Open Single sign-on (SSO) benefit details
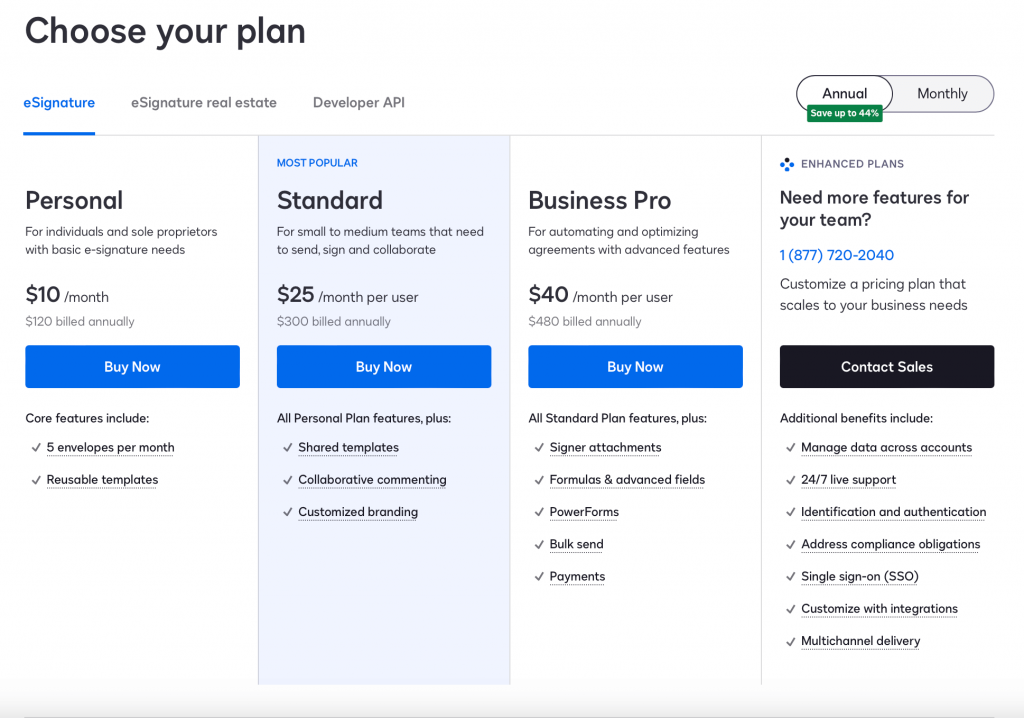 pos(859,577)
